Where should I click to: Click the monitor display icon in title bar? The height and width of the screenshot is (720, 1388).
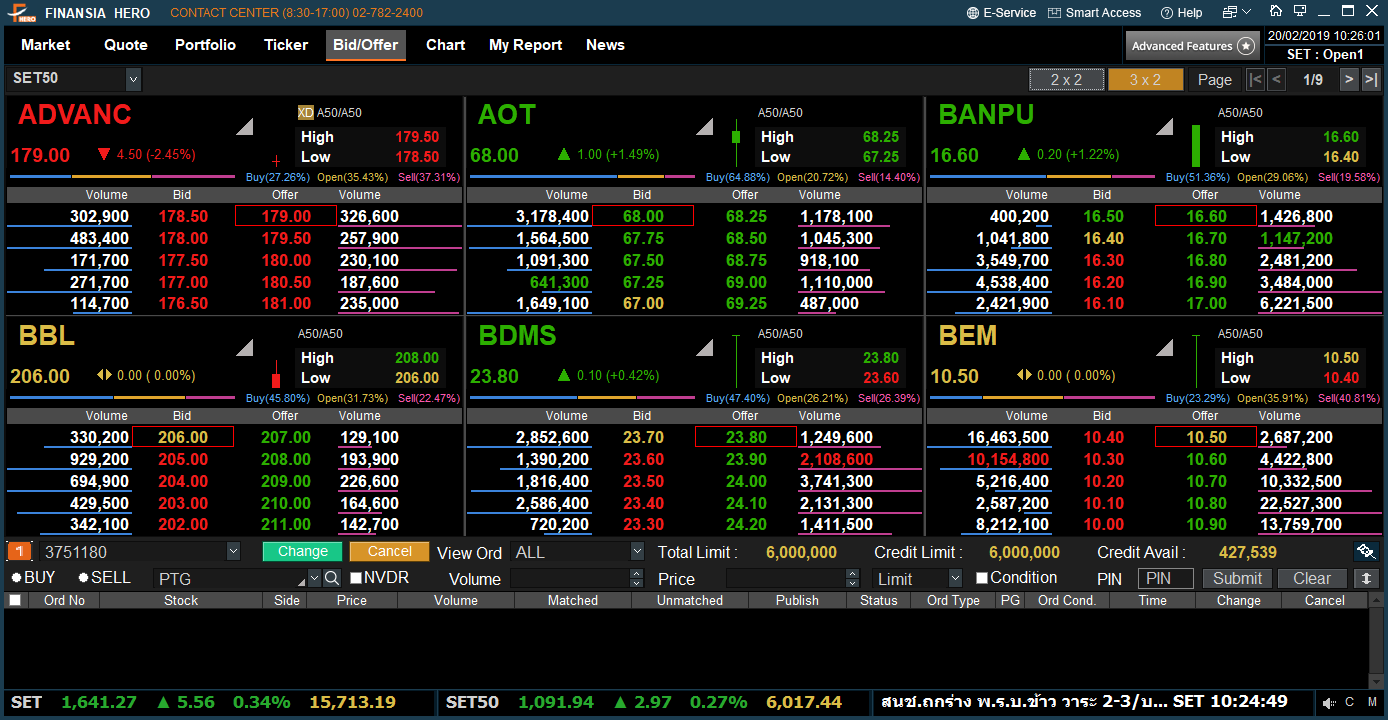coord(1299,11)
